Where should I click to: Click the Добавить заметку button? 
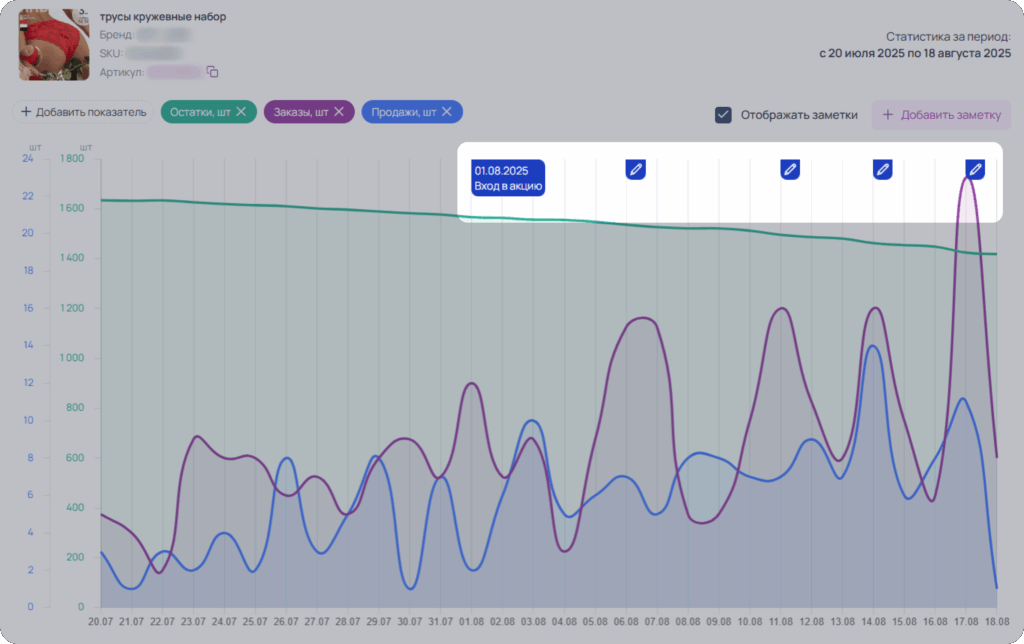(x=941, y=115)
